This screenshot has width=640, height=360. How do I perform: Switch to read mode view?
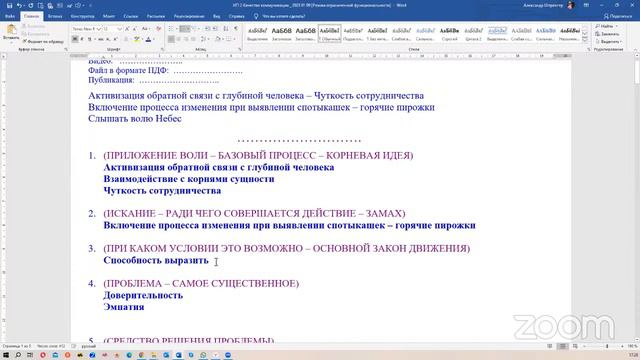[x=550, y=346]
